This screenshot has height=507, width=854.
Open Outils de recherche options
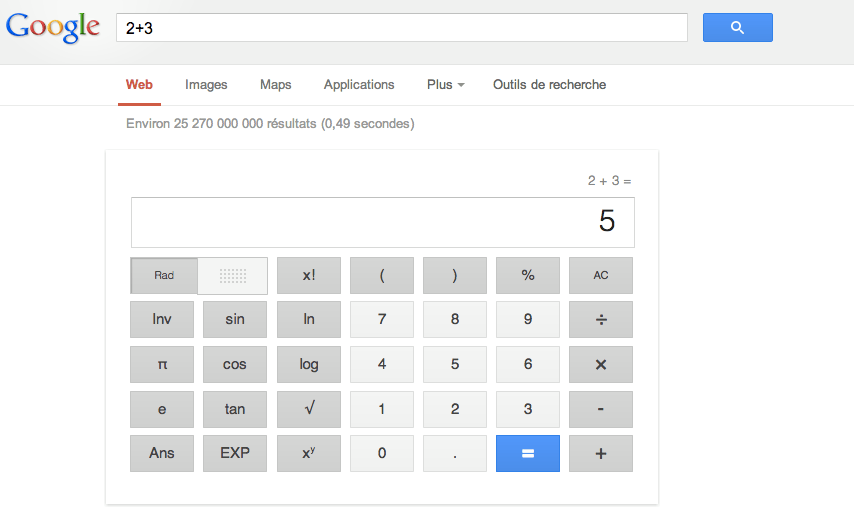point(549,85)
